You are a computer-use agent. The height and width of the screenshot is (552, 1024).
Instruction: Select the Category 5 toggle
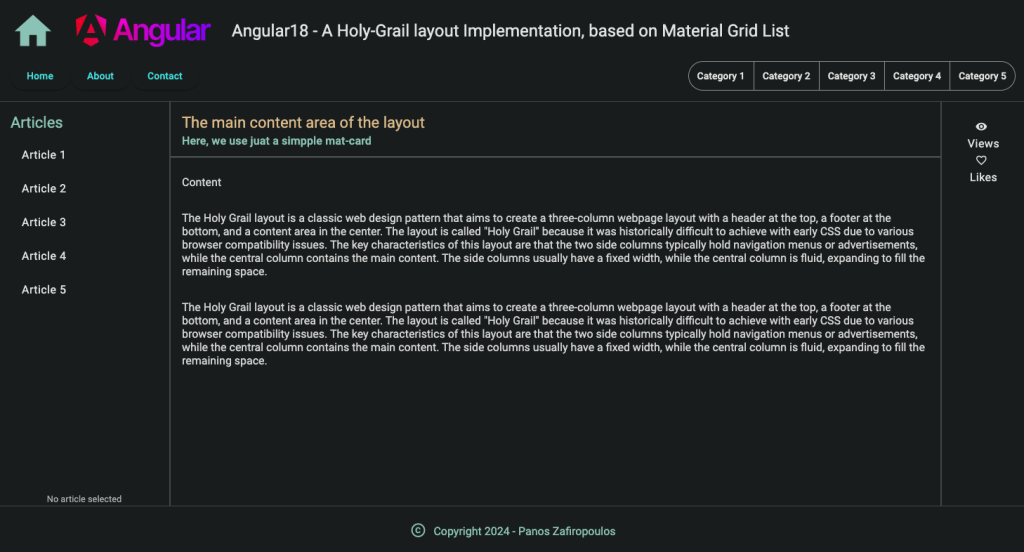(x=982, y=76)
